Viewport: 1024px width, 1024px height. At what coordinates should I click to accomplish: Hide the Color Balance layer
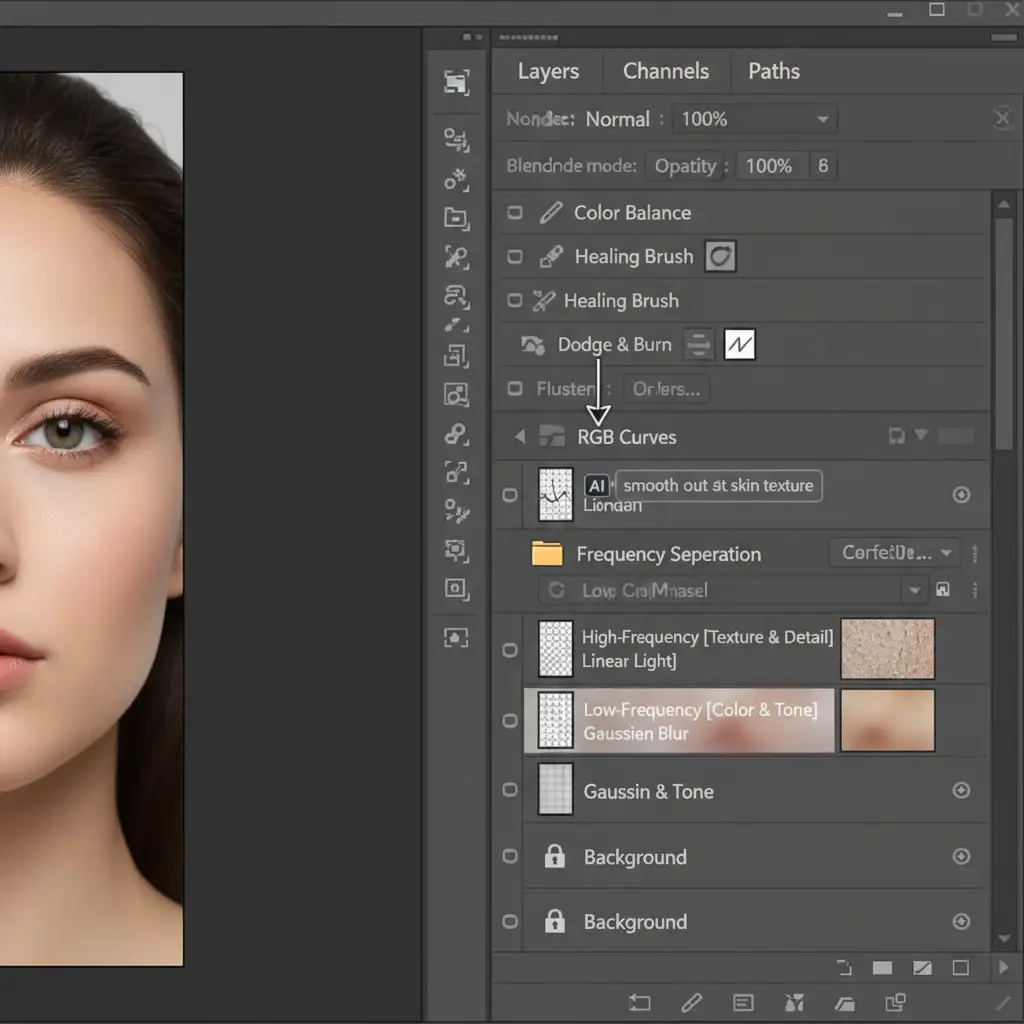click(x=515, y=213)
